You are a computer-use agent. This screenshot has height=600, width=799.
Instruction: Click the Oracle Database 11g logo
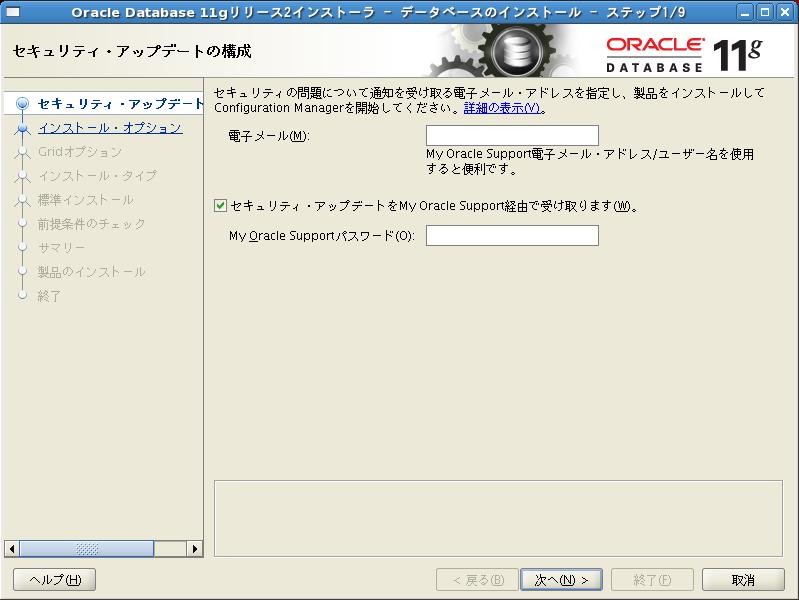pyautogui.click(x=684, y=54)
